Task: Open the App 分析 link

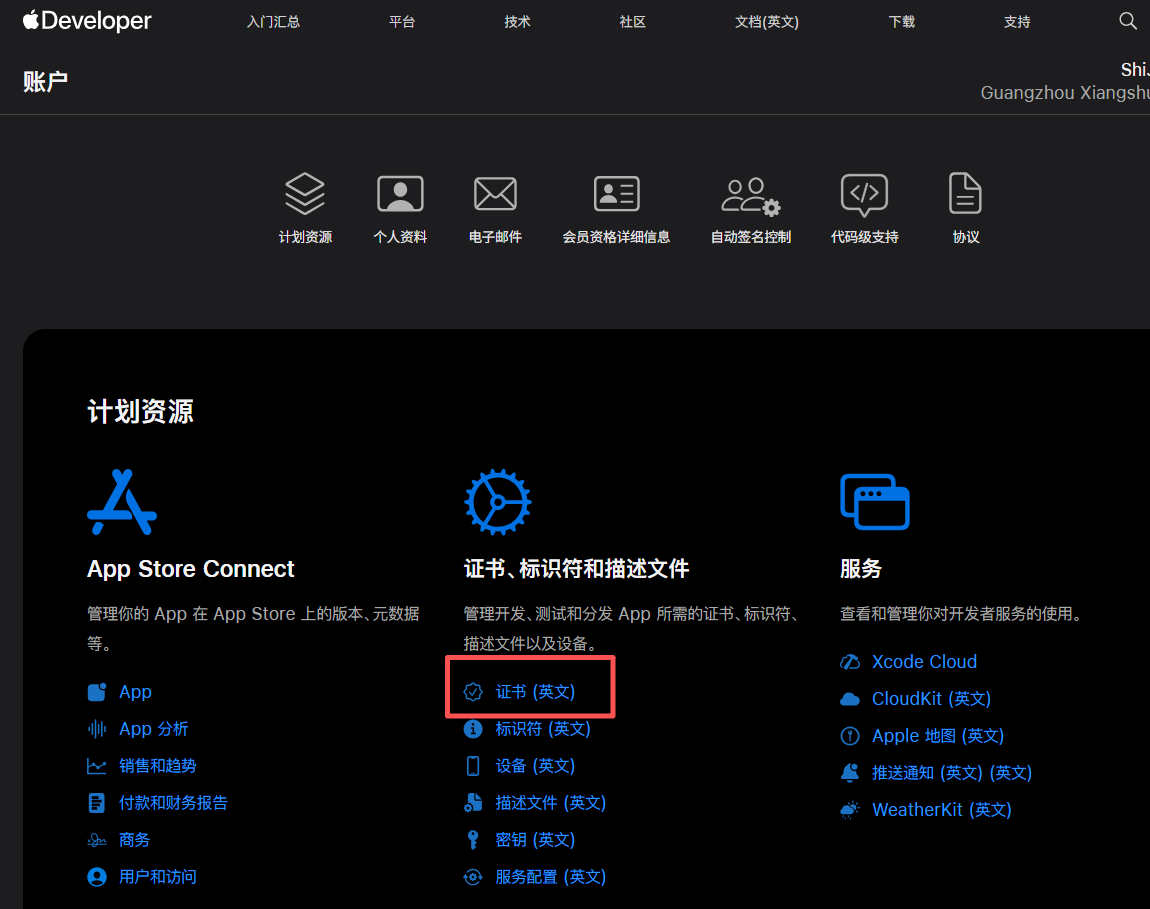Action: (154, 729)
